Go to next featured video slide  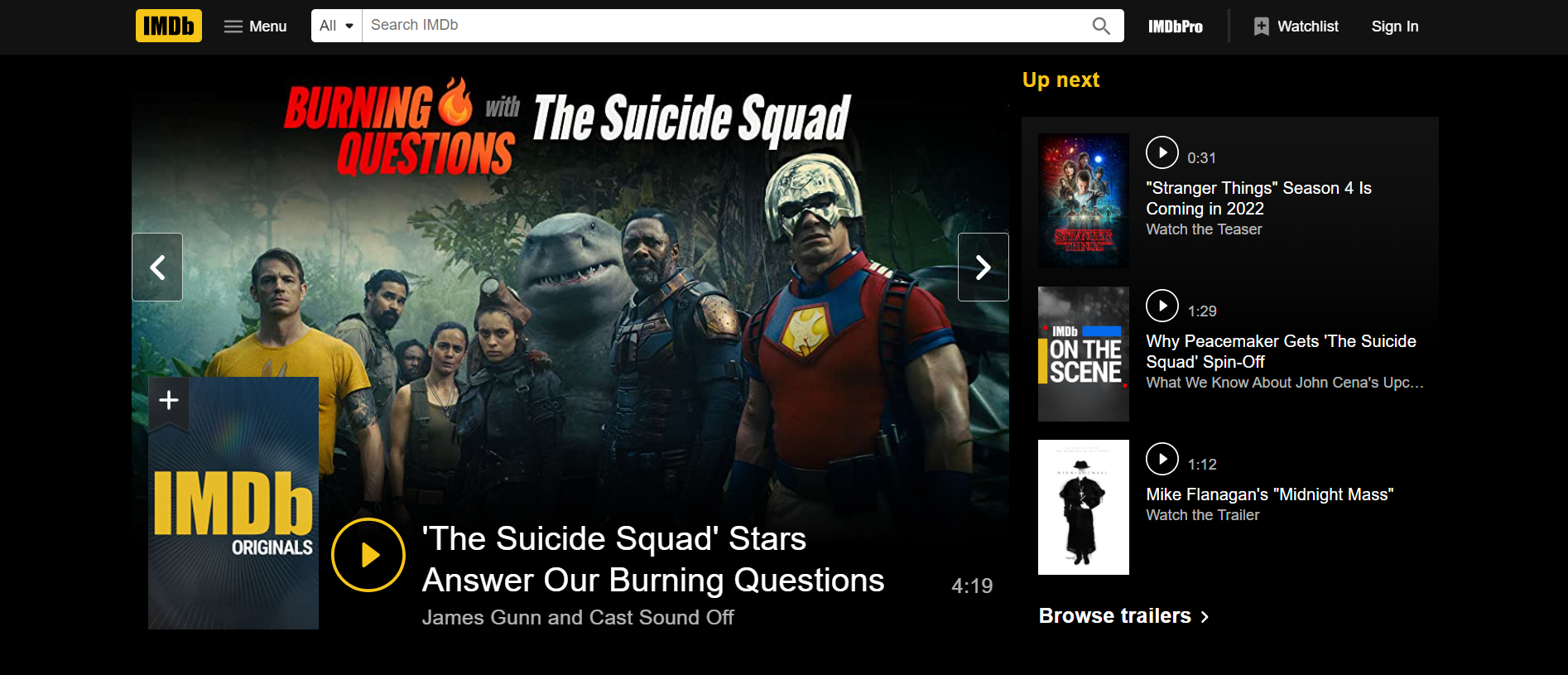[x=984, y=267]
